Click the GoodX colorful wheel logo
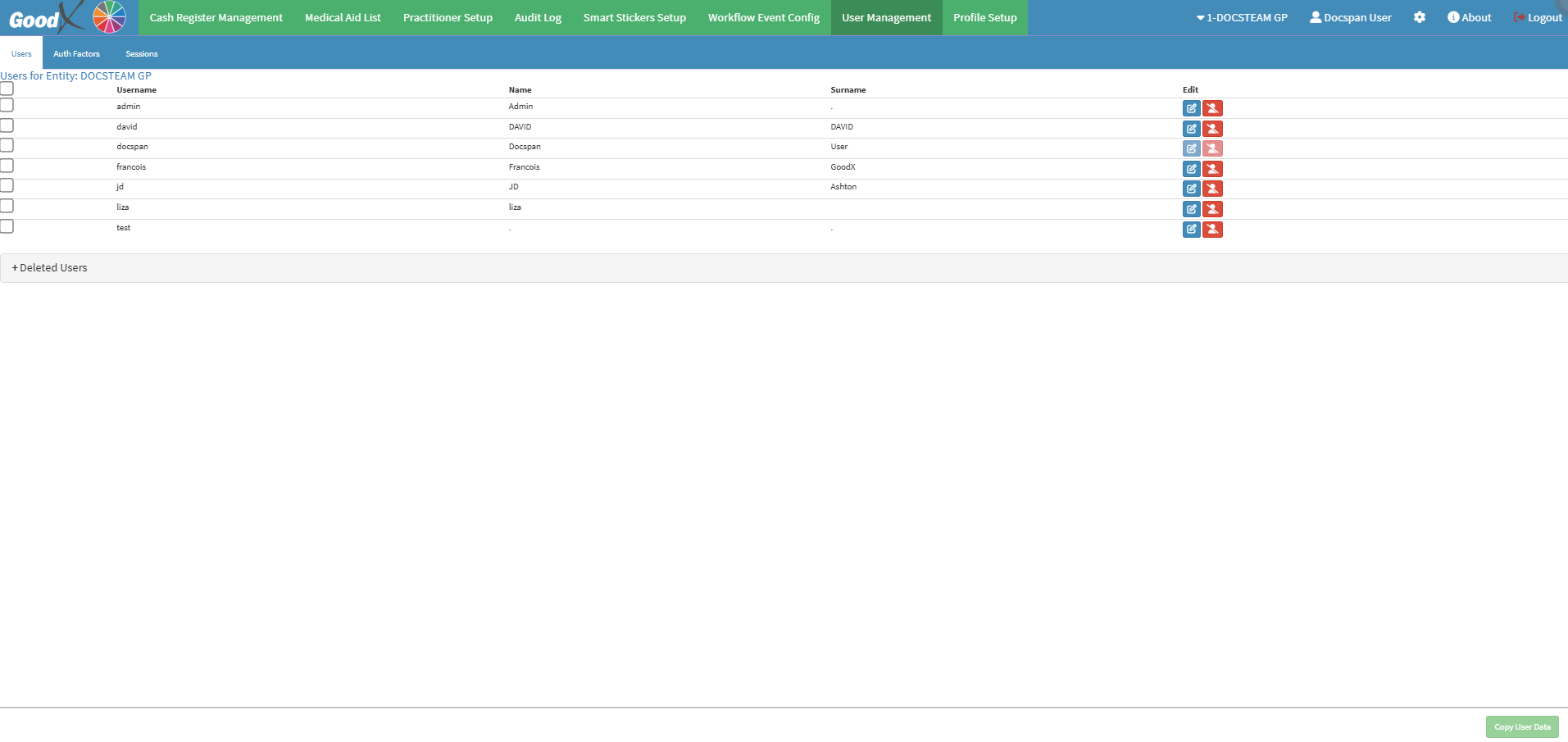1568x742 pixels. [109, 17]
